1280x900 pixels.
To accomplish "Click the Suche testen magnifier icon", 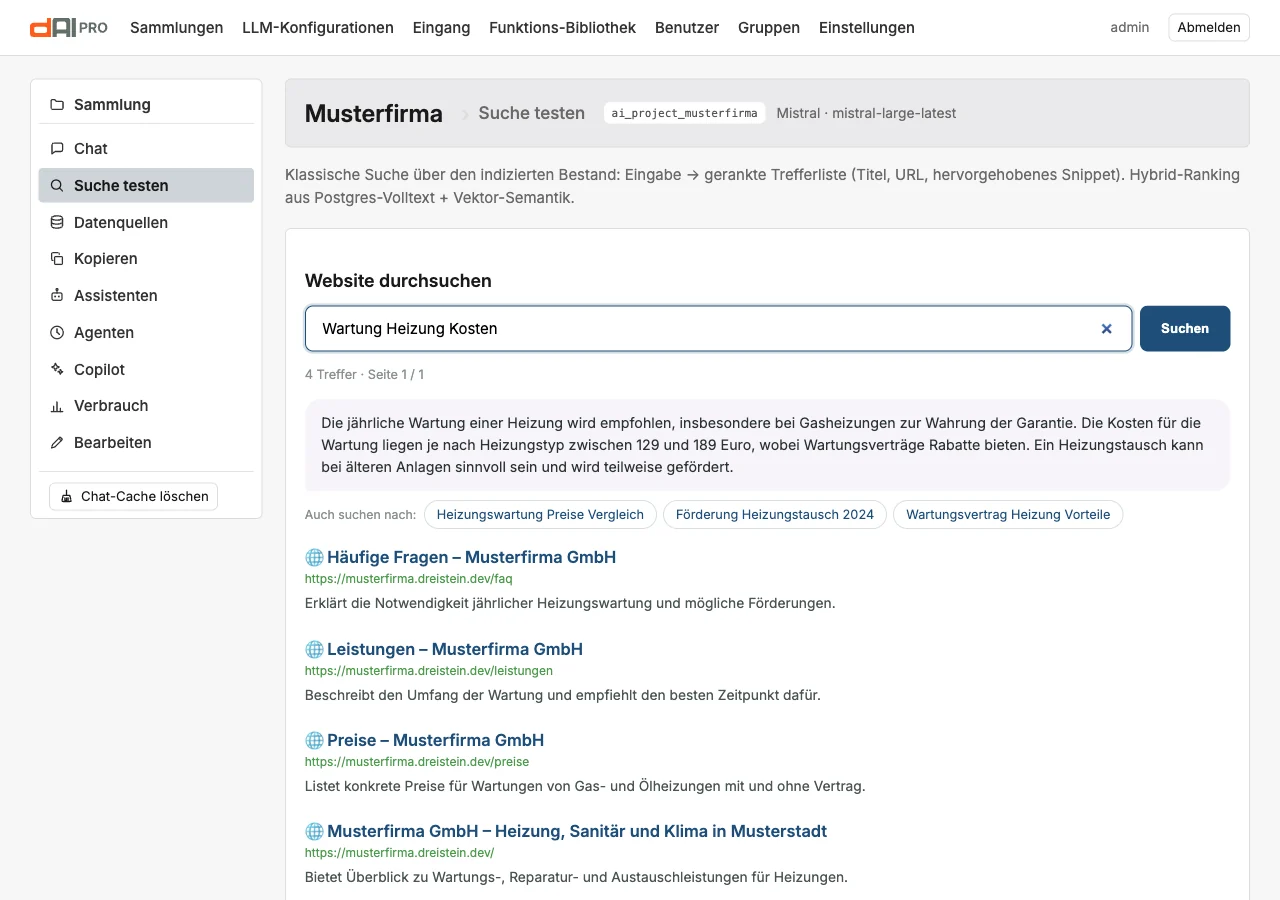I will [57, 186].
